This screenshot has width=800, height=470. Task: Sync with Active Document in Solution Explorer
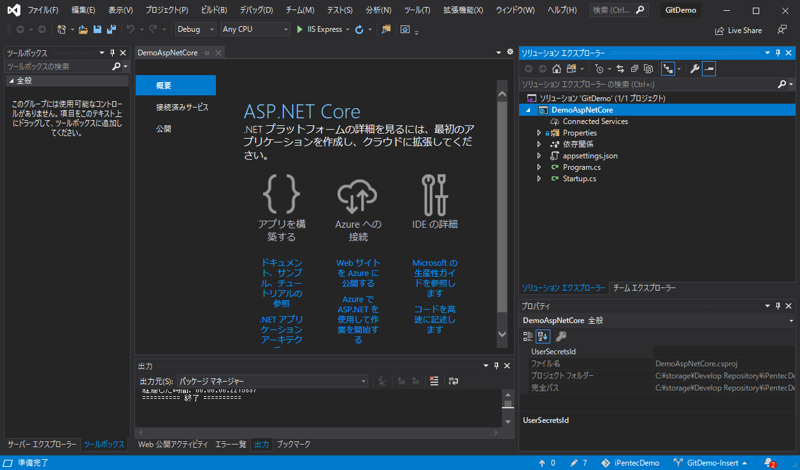tap(620, 68)
